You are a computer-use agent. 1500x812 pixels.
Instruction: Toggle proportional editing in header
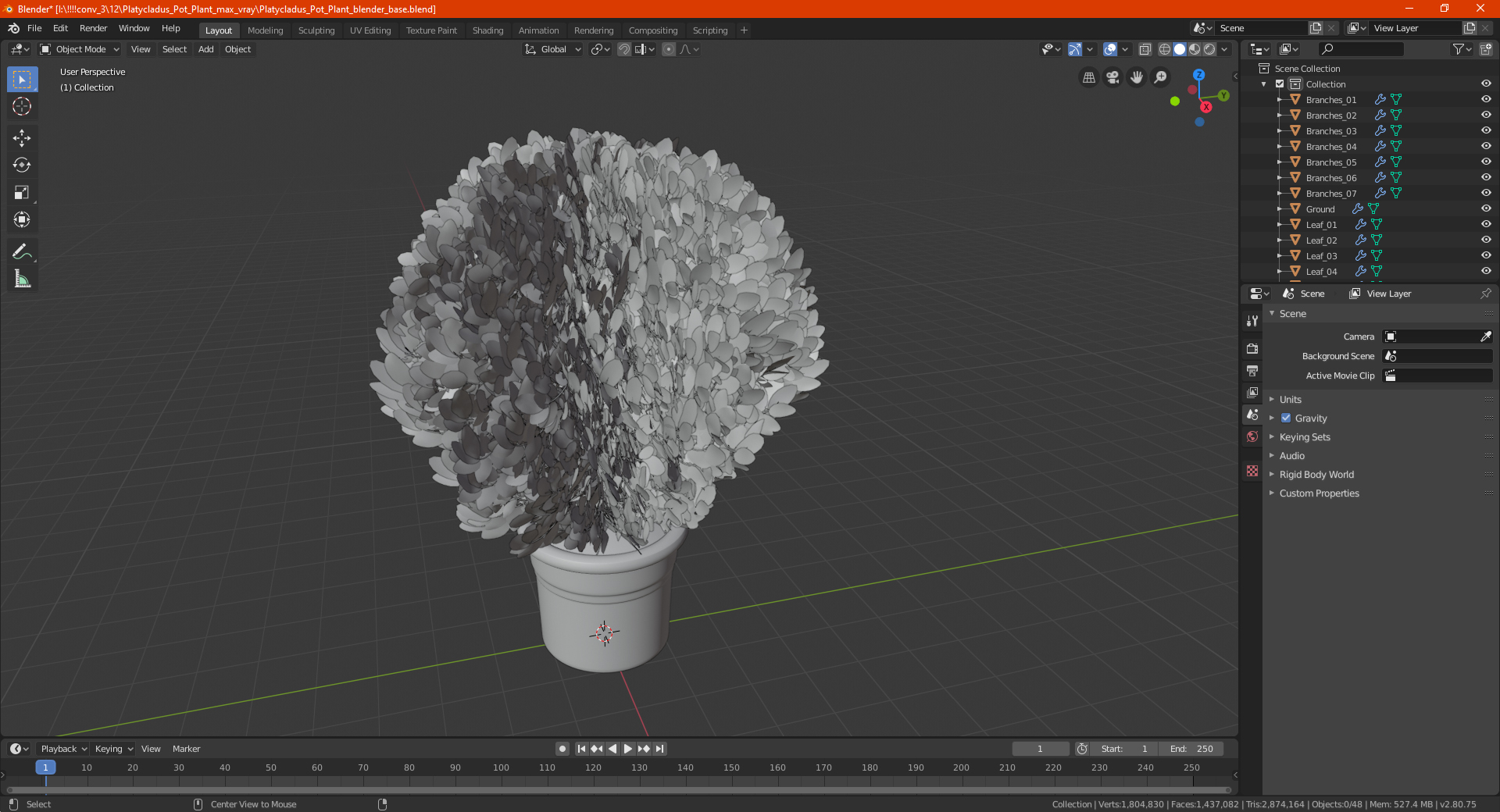[x=669, y=49]
